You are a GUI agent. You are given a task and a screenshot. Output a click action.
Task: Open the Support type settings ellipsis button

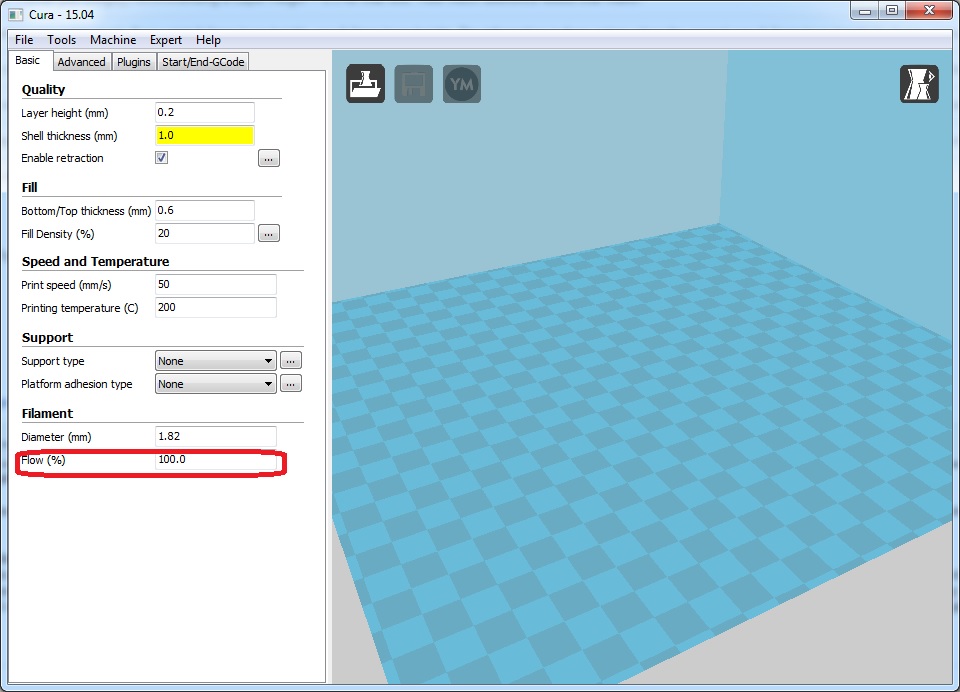pos(291,361)
